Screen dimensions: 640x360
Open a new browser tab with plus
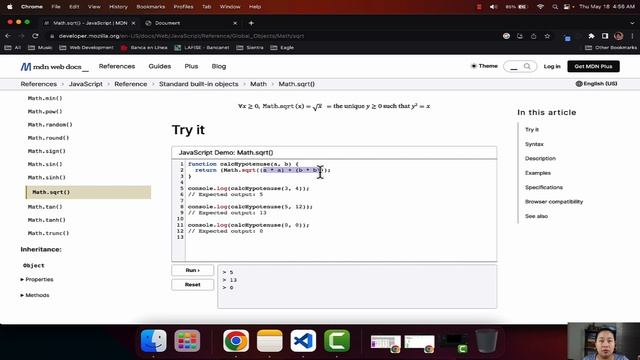tap(251, 23)
